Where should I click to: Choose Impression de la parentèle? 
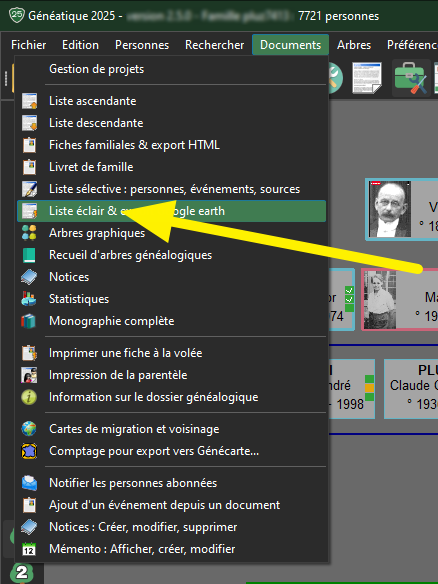[118, 375]
